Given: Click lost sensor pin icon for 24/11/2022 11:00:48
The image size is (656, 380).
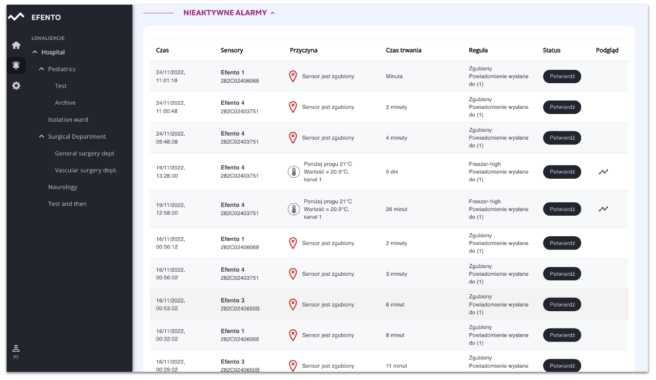Looking at the screenshot, I should [x=293, y=107].
